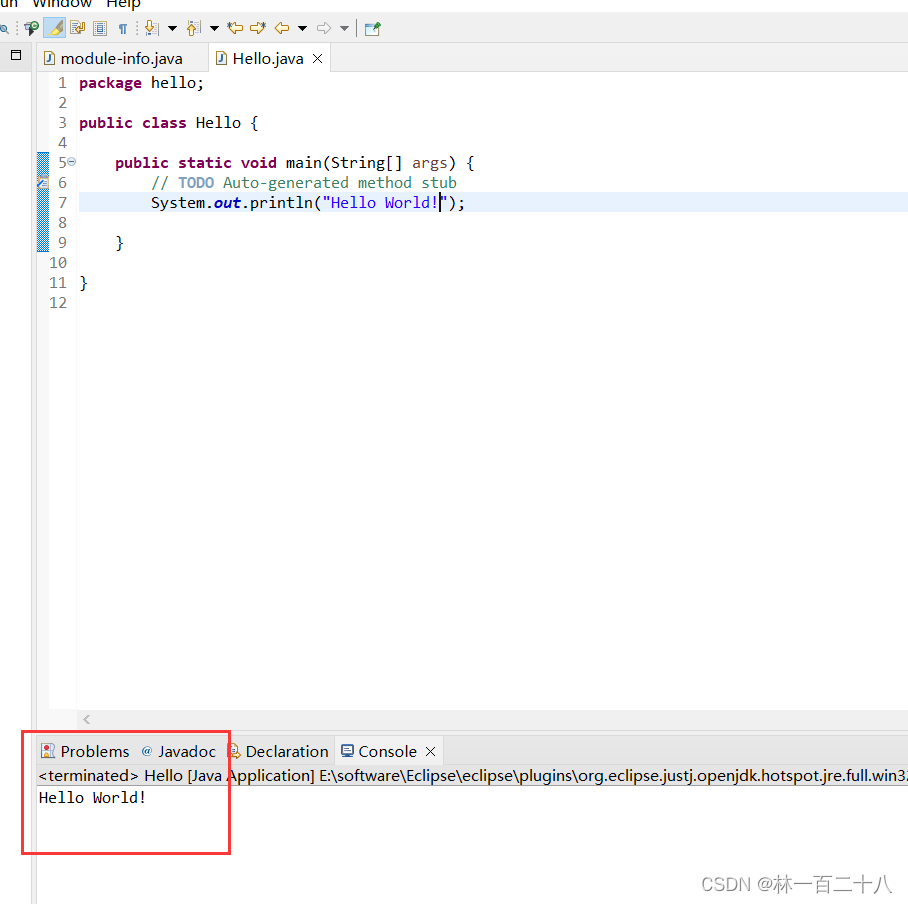Close the Console view

[x=430, y=751]
